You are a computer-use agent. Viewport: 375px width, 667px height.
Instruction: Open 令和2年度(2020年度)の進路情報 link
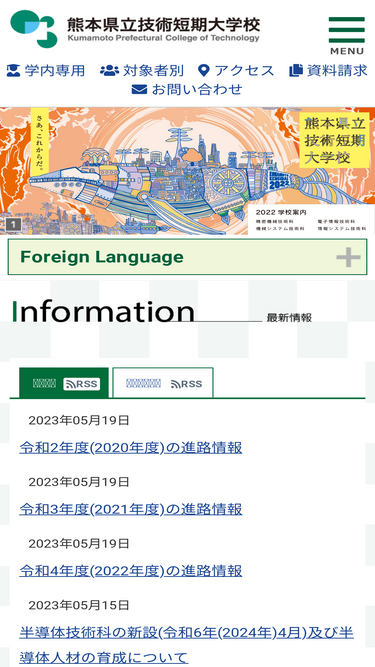pos(131,448)
